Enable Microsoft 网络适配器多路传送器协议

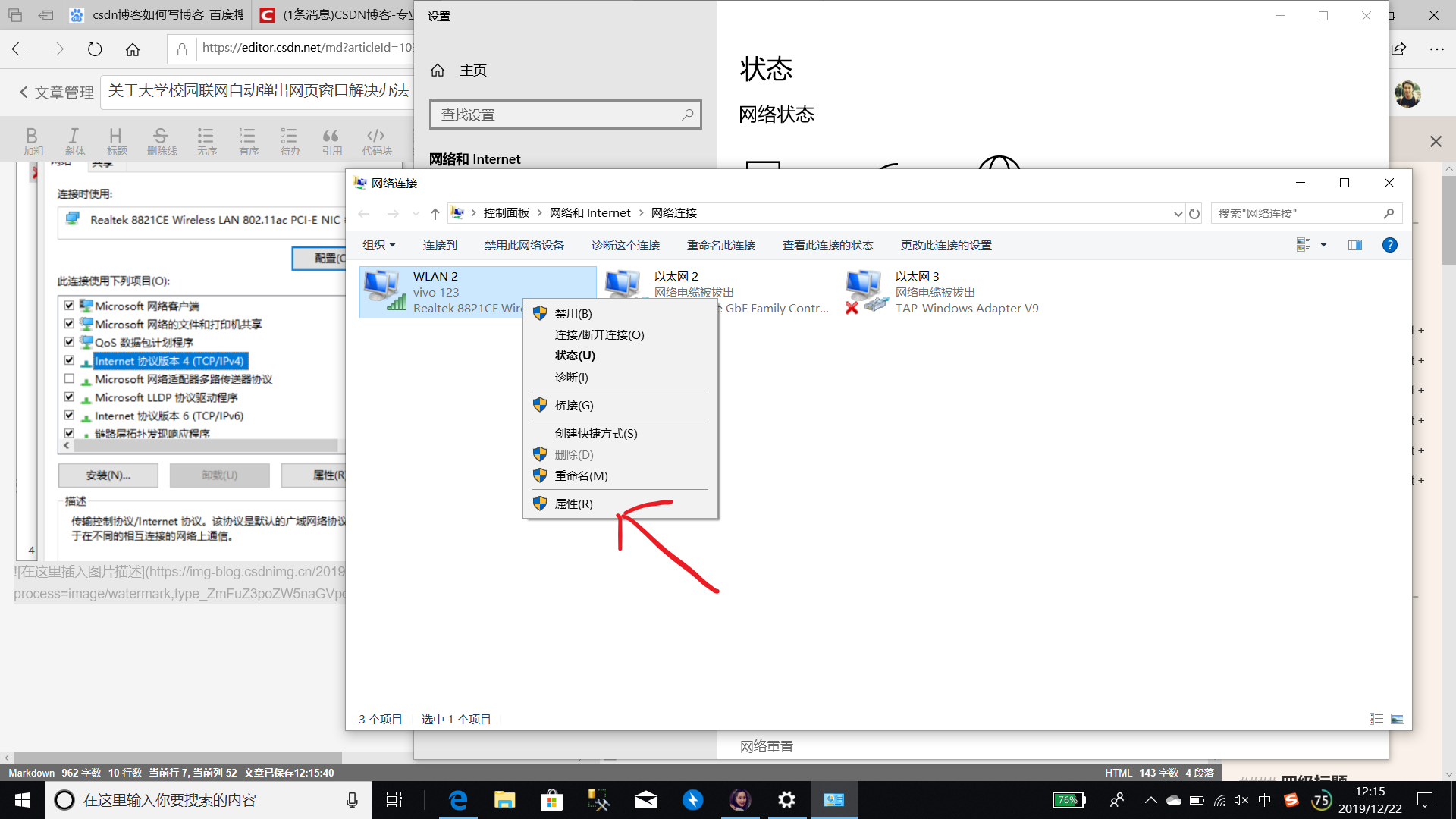[69, 379]
